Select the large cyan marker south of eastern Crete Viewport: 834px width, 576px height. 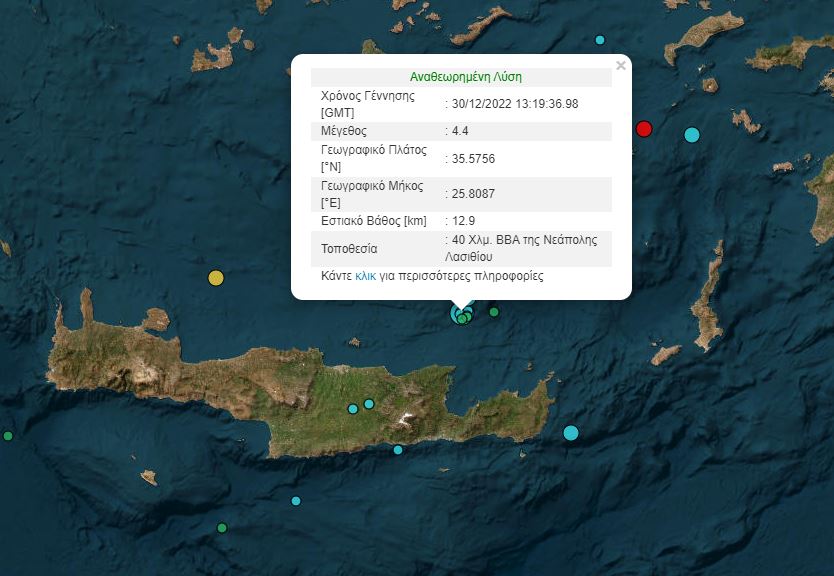point(571,431)
